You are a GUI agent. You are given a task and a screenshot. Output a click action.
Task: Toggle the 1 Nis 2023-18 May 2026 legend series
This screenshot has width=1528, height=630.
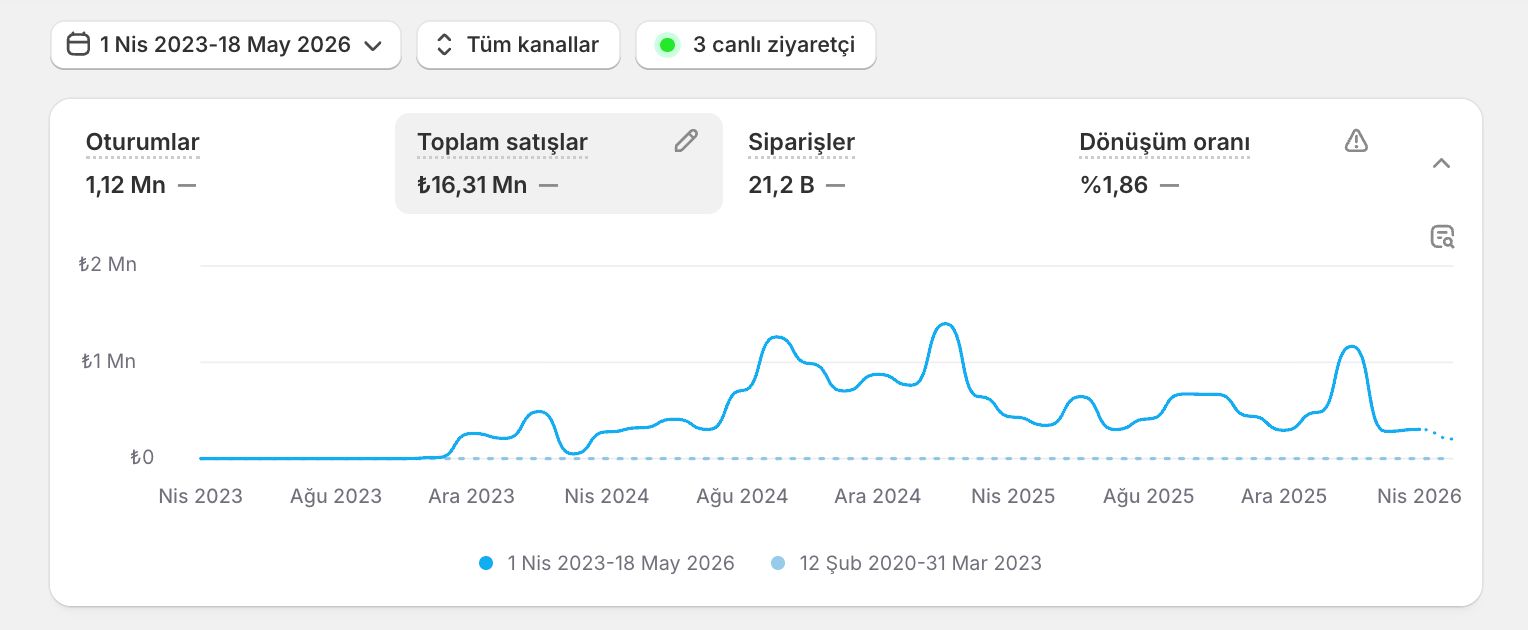tap(606, 563)
